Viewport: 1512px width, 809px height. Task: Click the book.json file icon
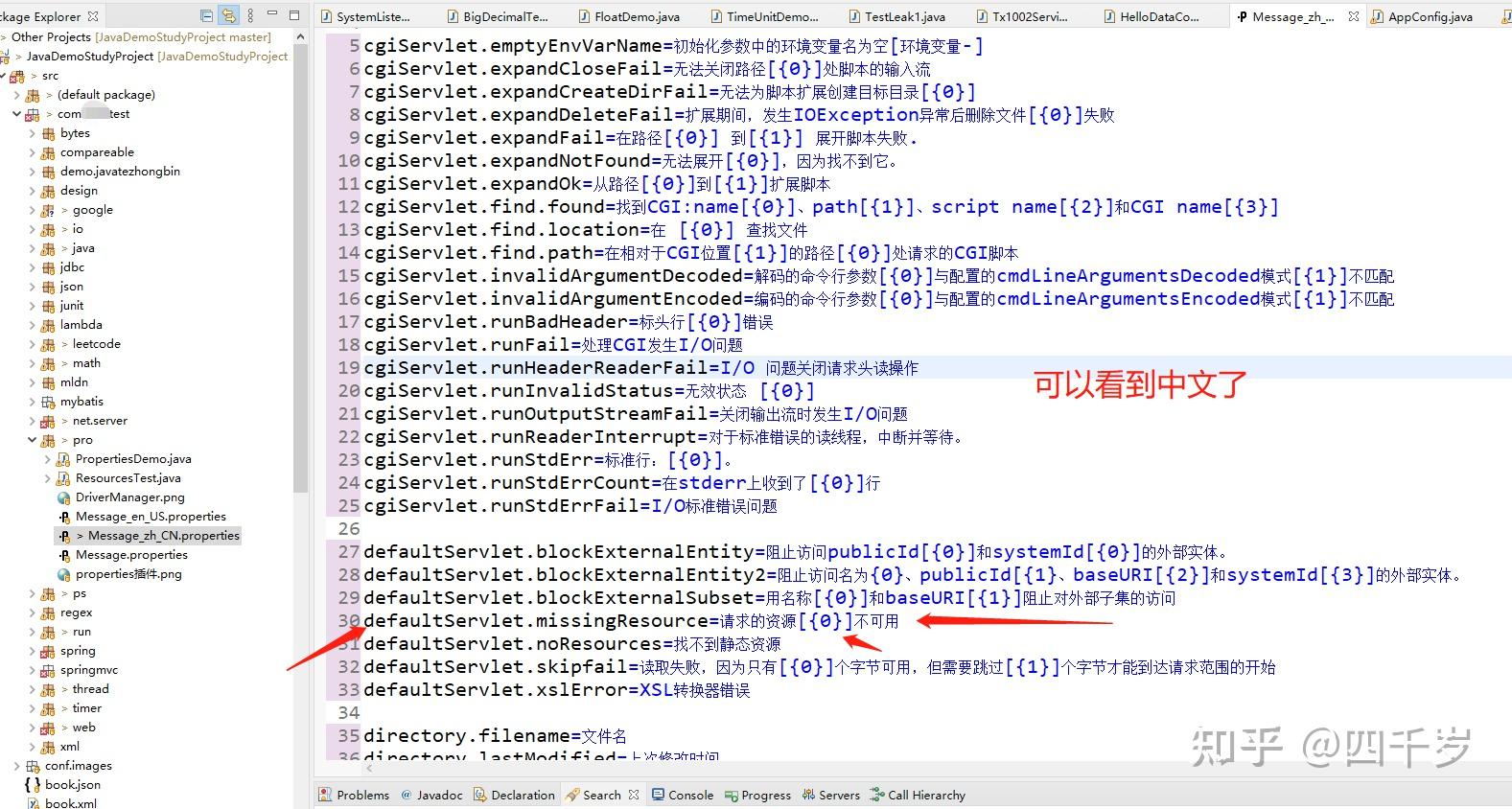click(x=33, y=785)
